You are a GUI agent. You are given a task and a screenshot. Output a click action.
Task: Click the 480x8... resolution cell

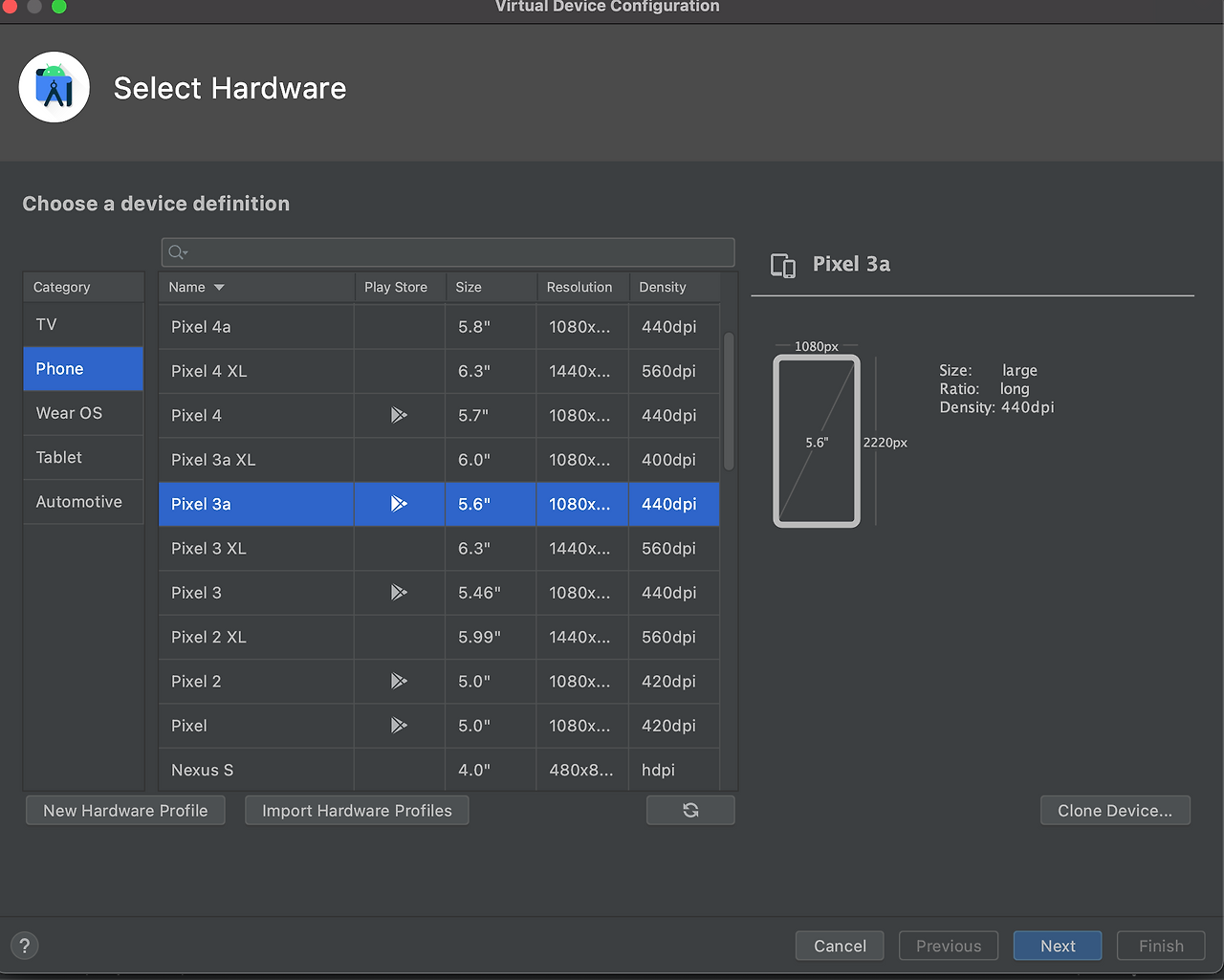pos(582,770)
